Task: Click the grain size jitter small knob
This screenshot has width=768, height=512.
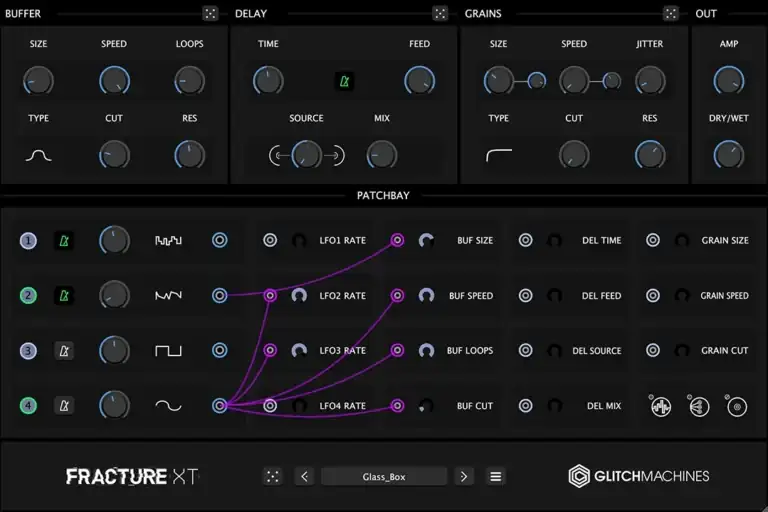Action: [537, 81]
